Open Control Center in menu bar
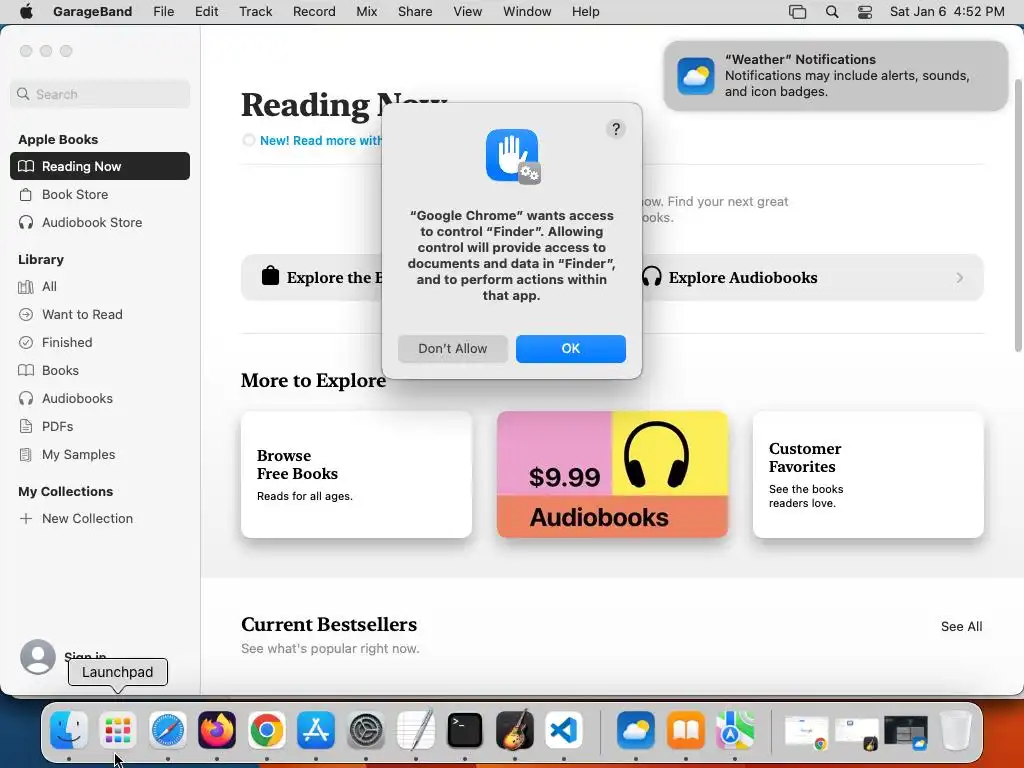 865,12
